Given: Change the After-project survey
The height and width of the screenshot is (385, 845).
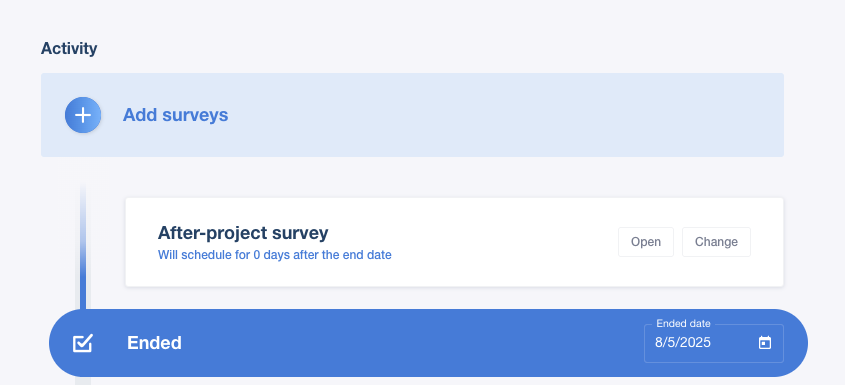Looking at the screenshot, I should 716,242.
